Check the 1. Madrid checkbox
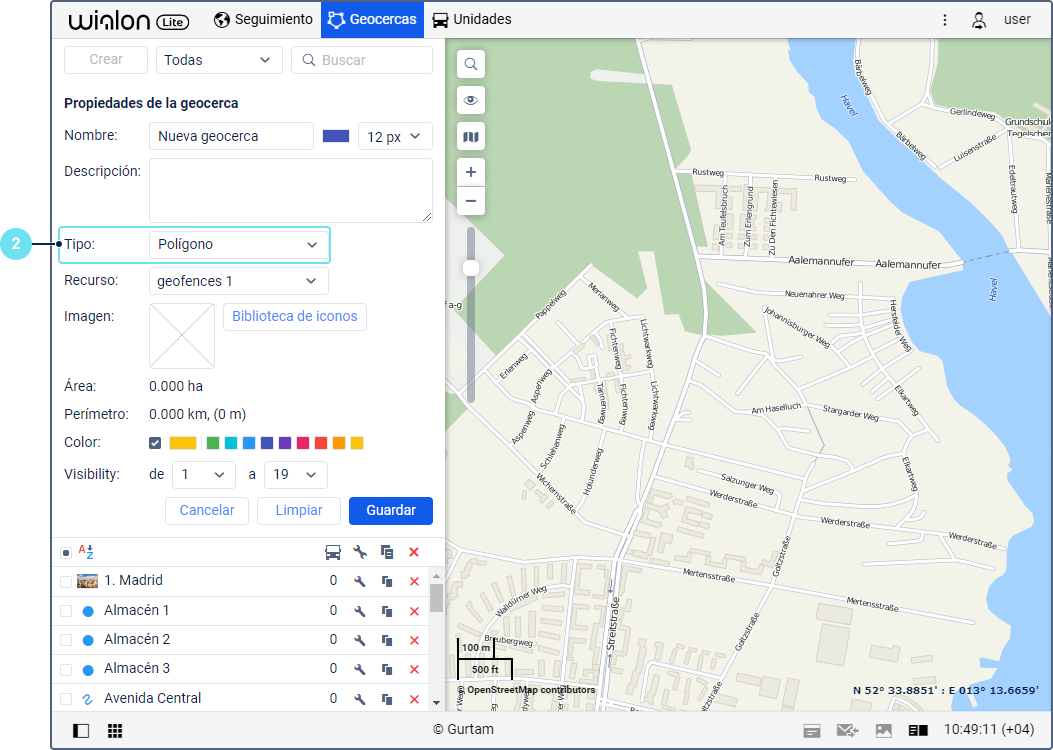The image size is (1053, 750). click(66, 581)
